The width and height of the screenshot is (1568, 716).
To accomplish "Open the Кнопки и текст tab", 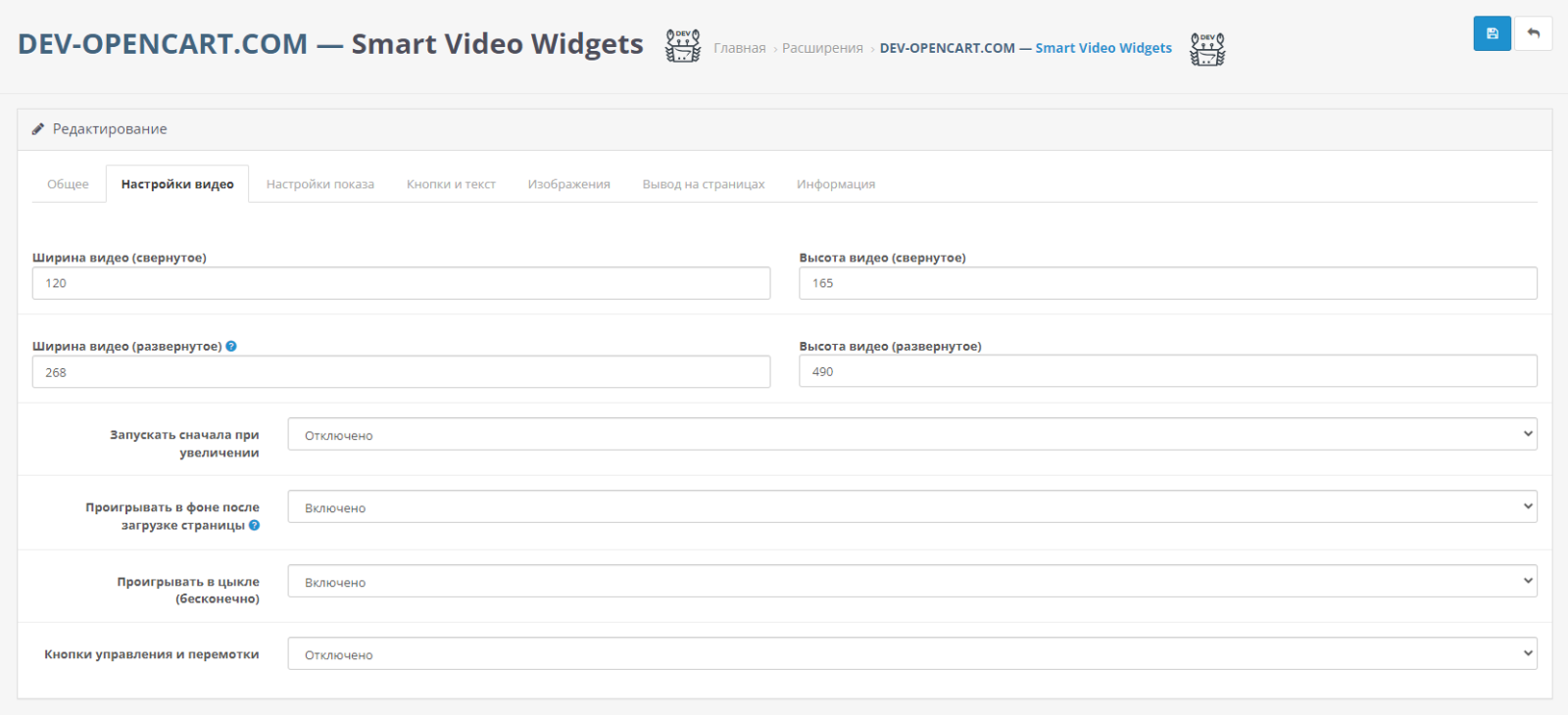I will click(451, 184).
